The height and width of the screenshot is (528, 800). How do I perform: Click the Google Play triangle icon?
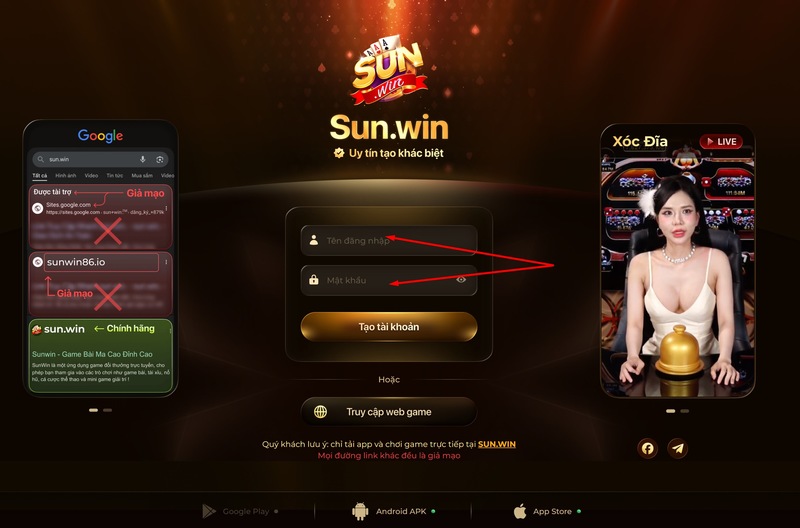tap(209, 511)
